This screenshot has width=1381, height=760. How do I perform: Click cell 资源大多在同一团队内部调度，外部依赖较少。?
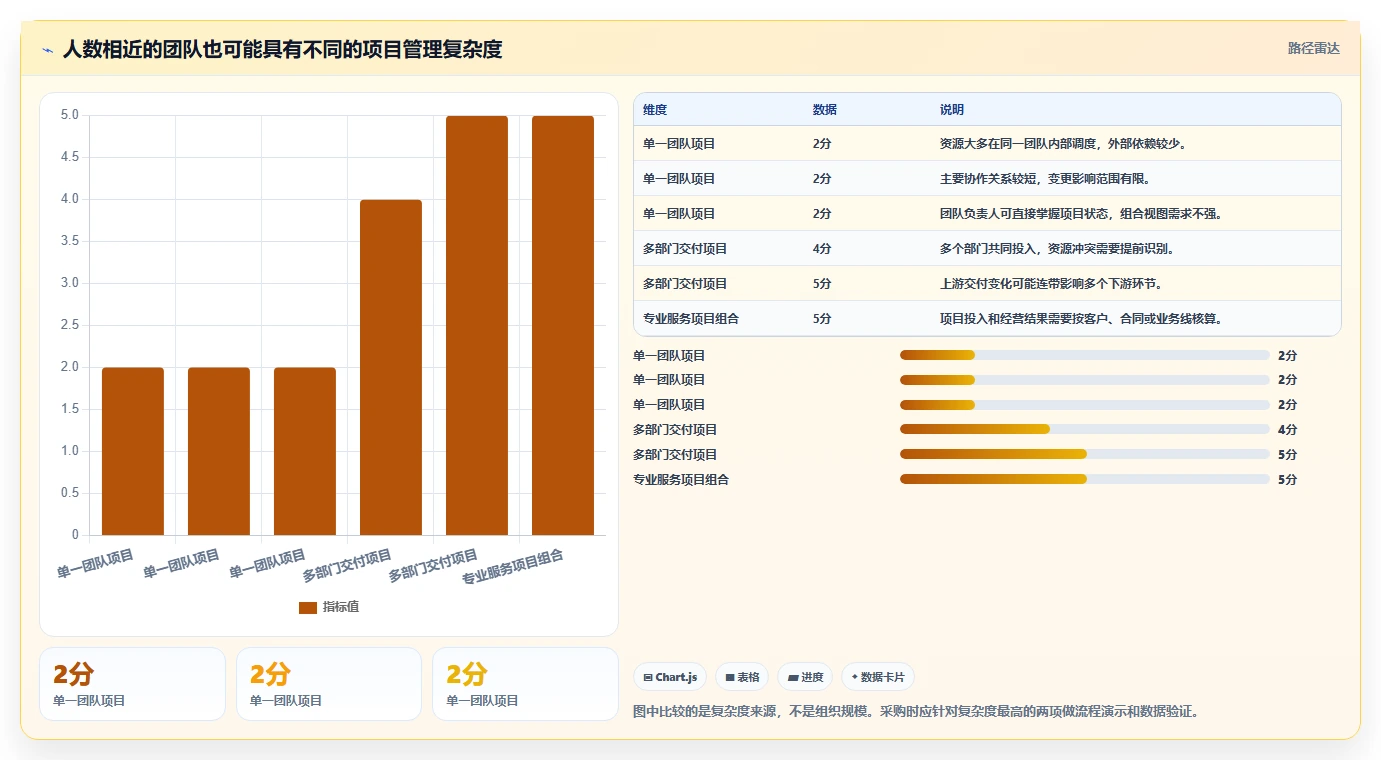click(x=1063, y=144)
